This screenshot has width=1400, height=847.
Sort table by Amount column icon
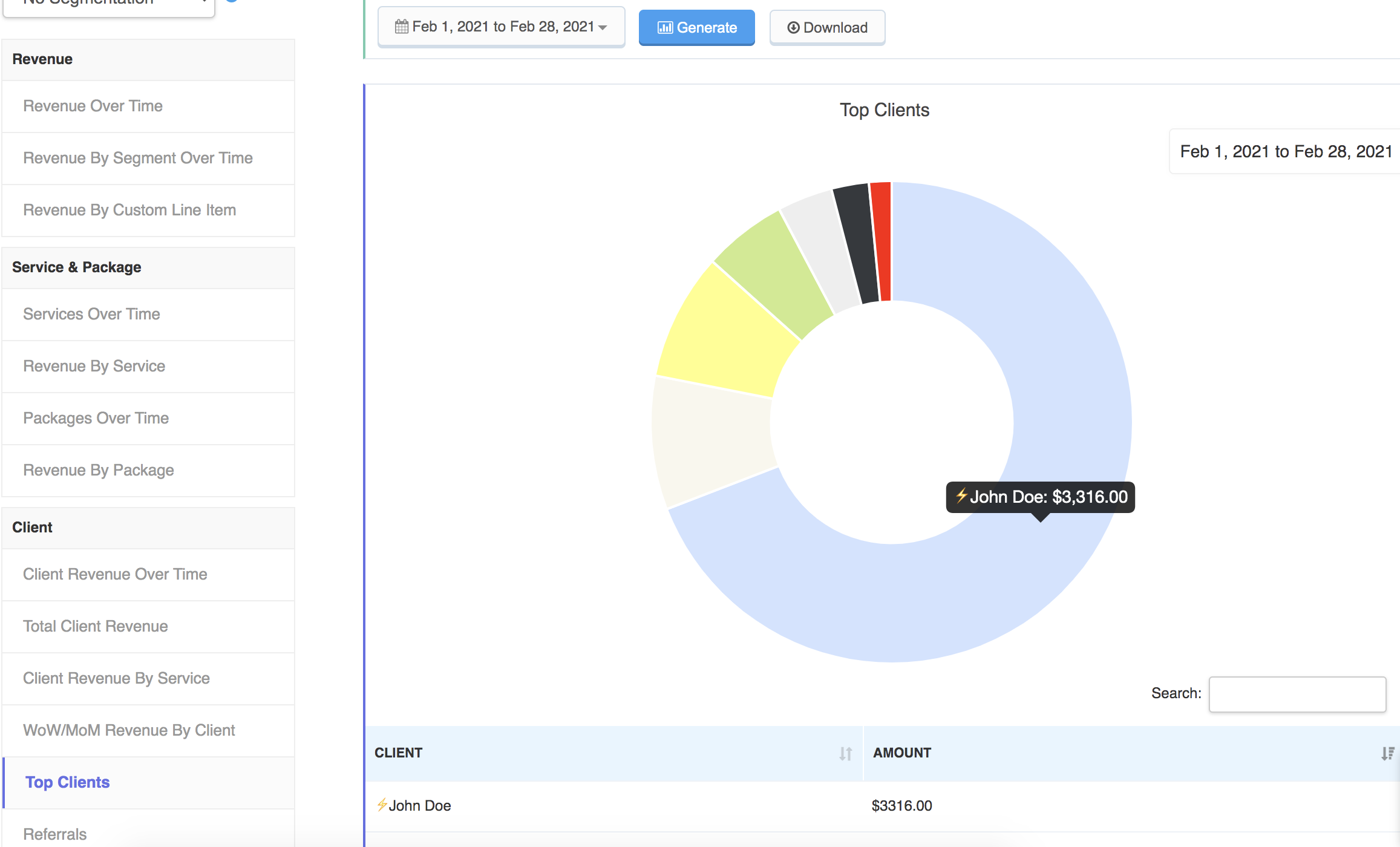coord(1387,753)
